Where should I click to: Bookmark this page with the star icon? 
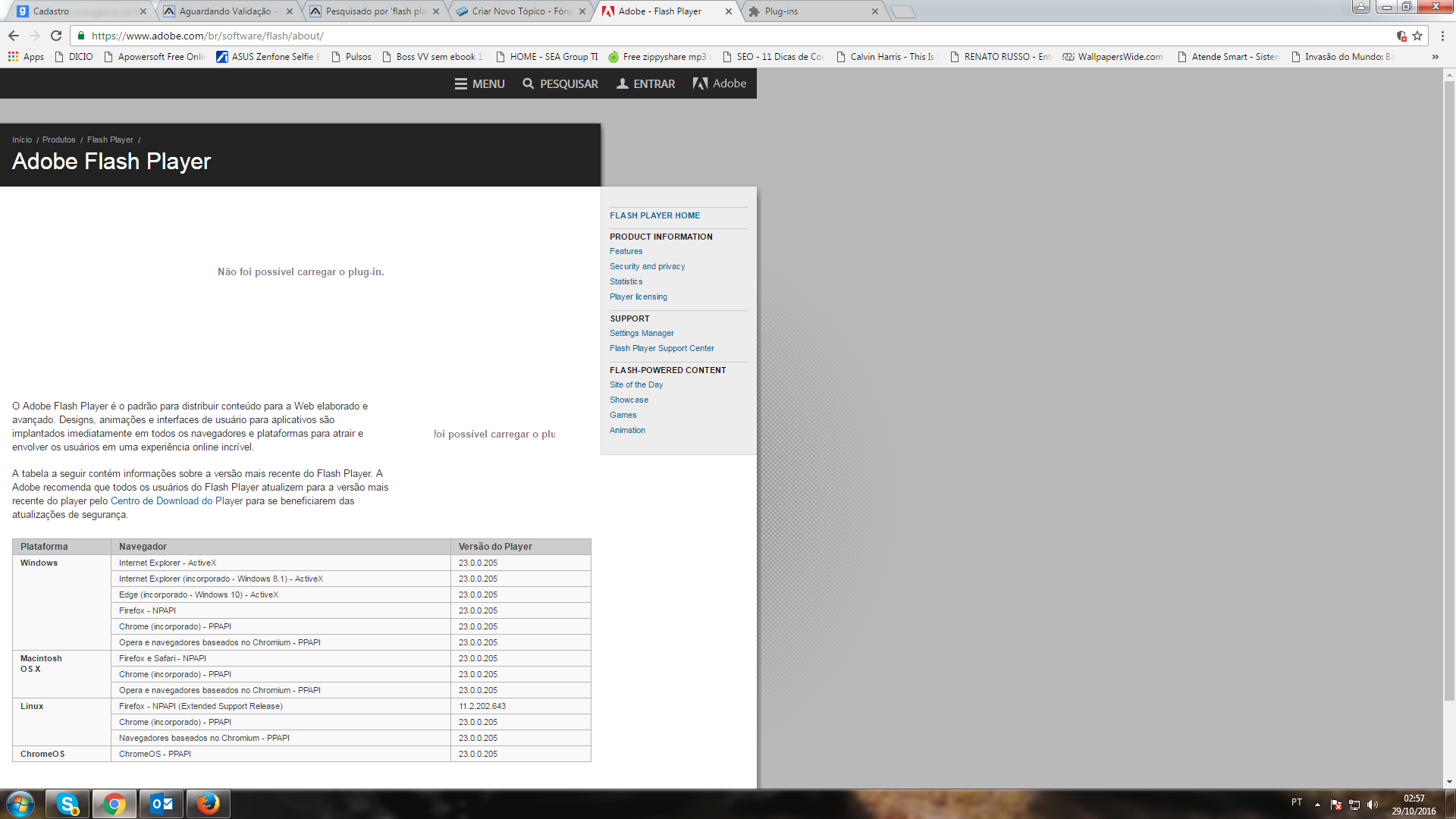click(x=1417, y=36)
